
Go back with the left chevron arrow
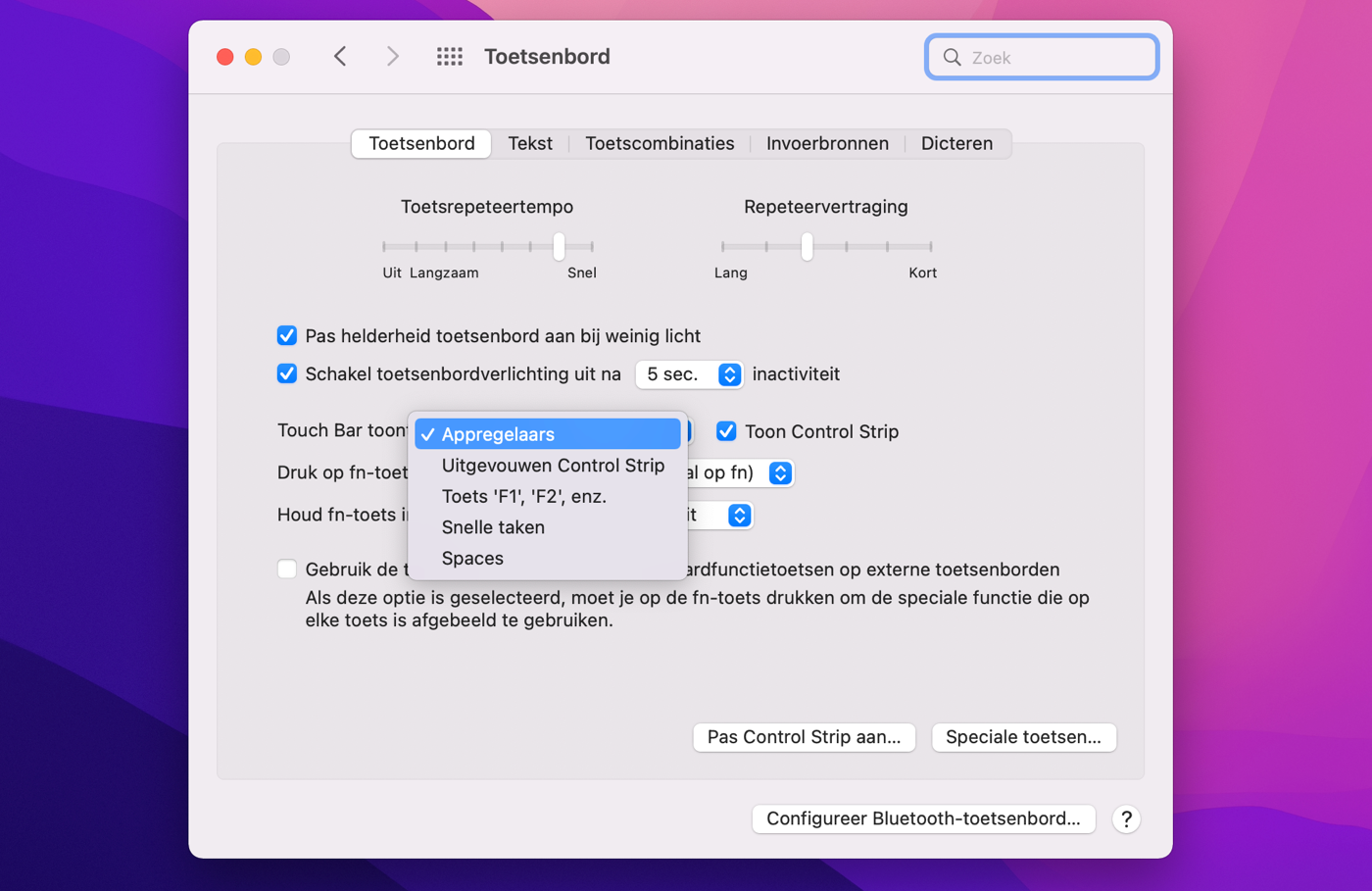[x=340, y=57]
